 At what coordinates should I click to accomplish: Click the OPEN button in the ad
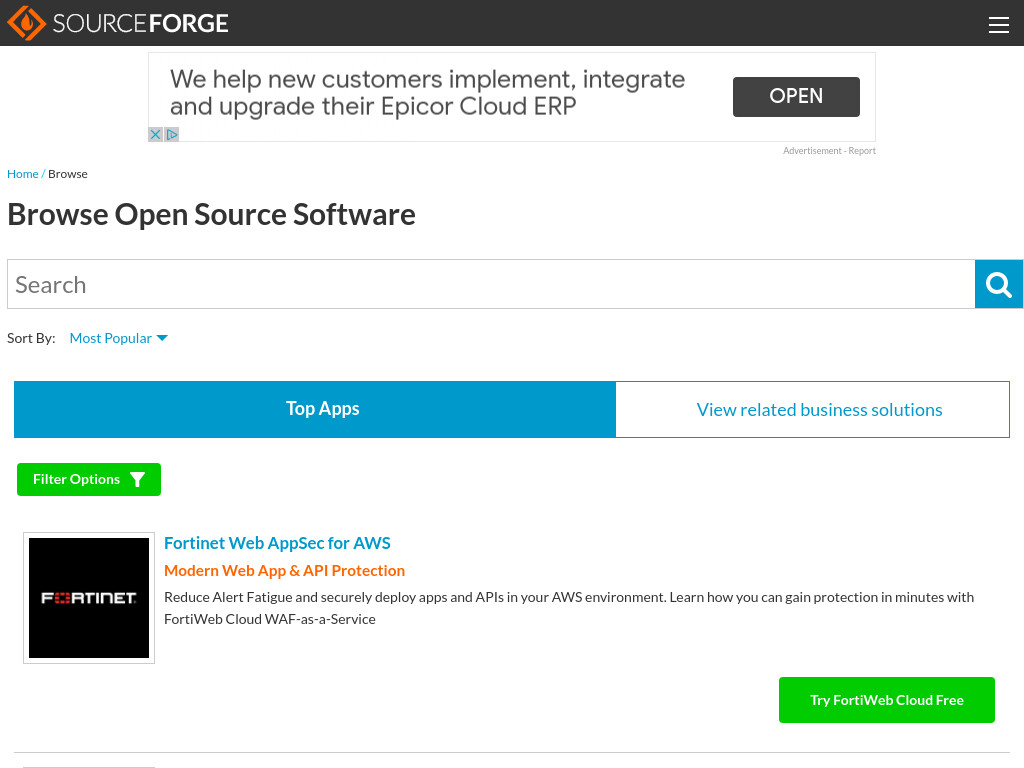795,97
